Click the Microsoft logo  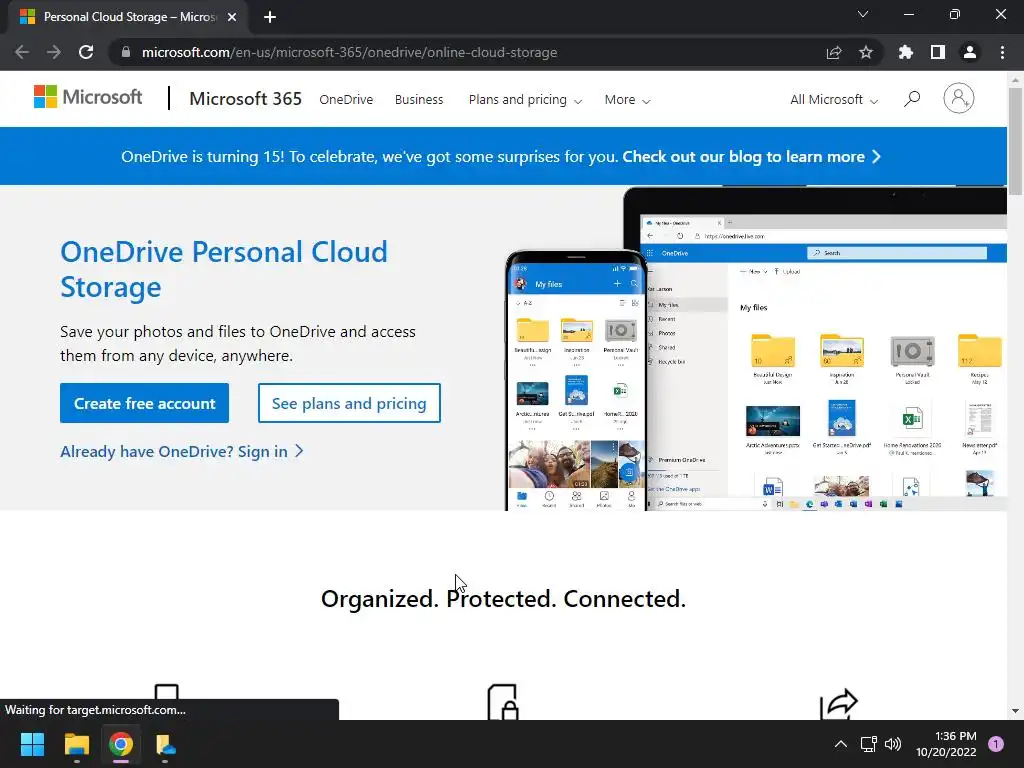pyautogui.click(x=88, y=97)
